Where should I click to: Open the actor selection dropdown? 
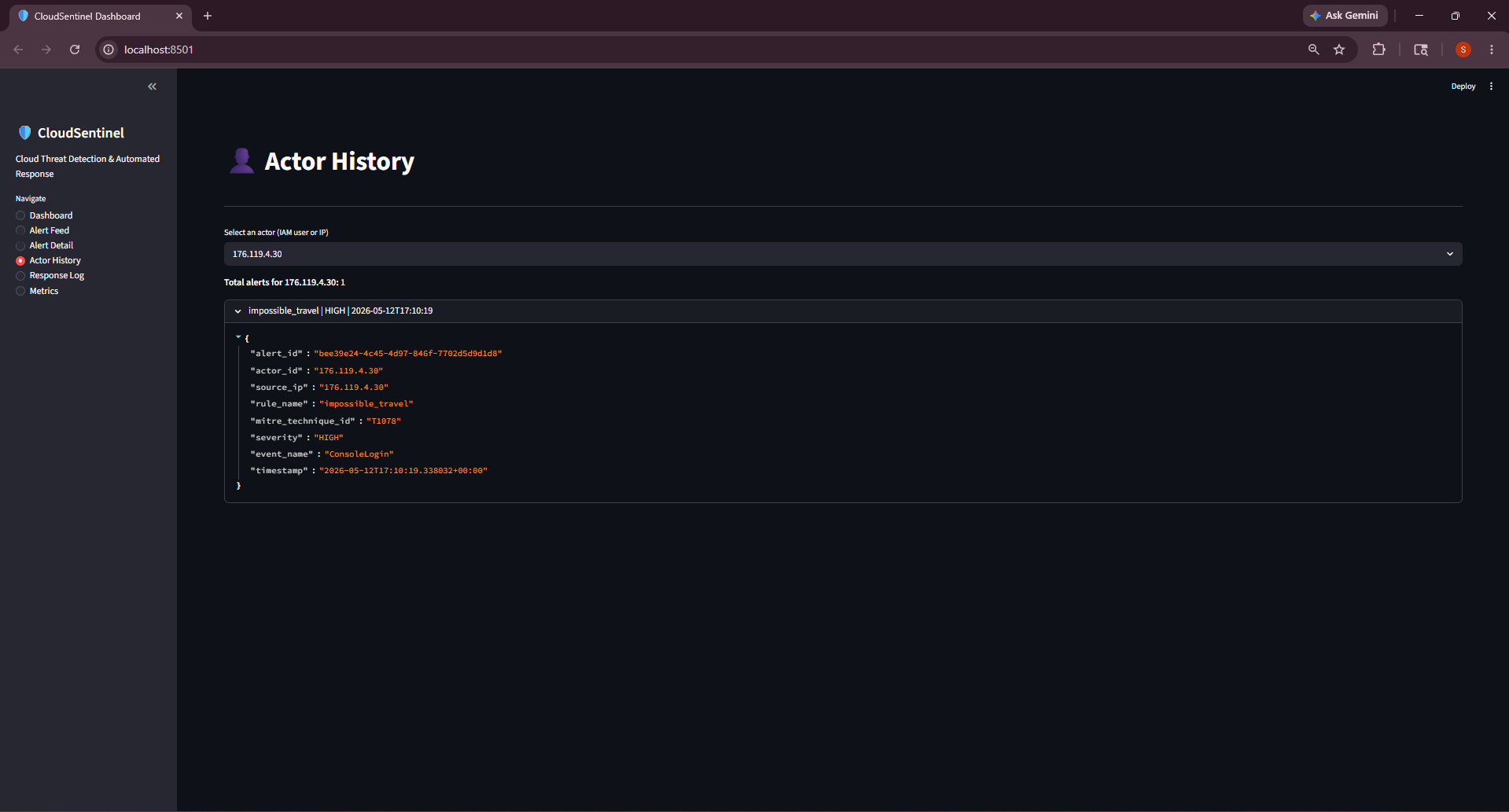pyautogui.click(x=843, y=254)
